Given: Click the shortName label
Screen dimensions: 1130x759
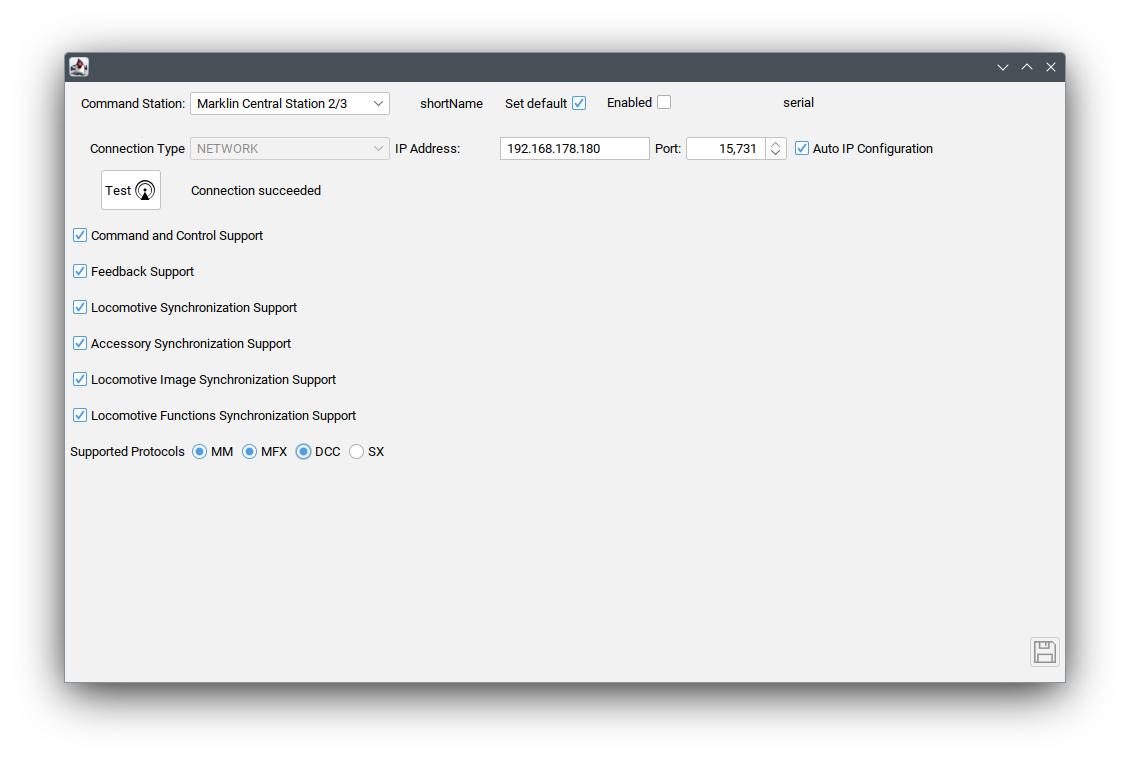Looking at the screenshot, I should tap(451, 104).
